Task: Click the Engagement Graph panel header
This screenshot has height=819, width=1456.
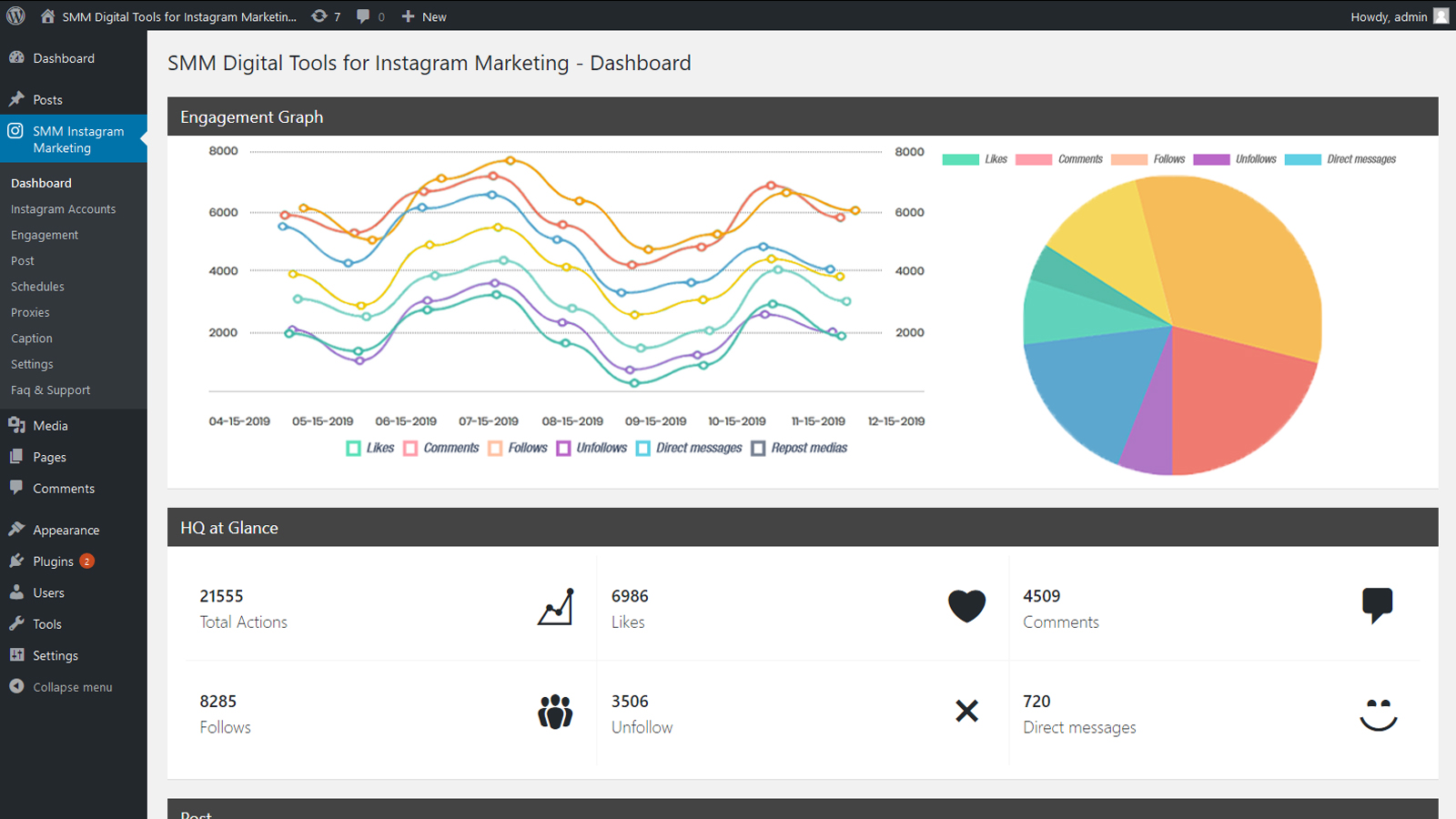Action: click(803, 116)
